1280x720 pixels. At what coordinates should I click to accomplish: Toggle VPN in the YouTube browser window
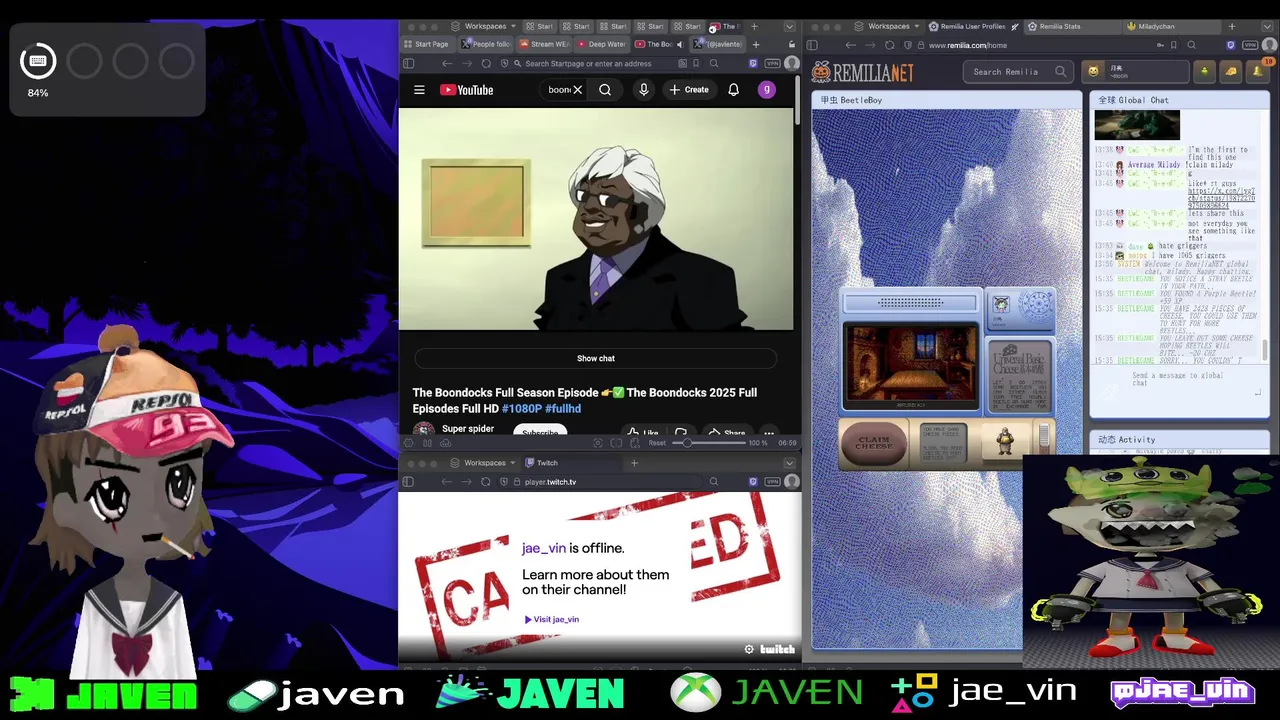[772, 63]
